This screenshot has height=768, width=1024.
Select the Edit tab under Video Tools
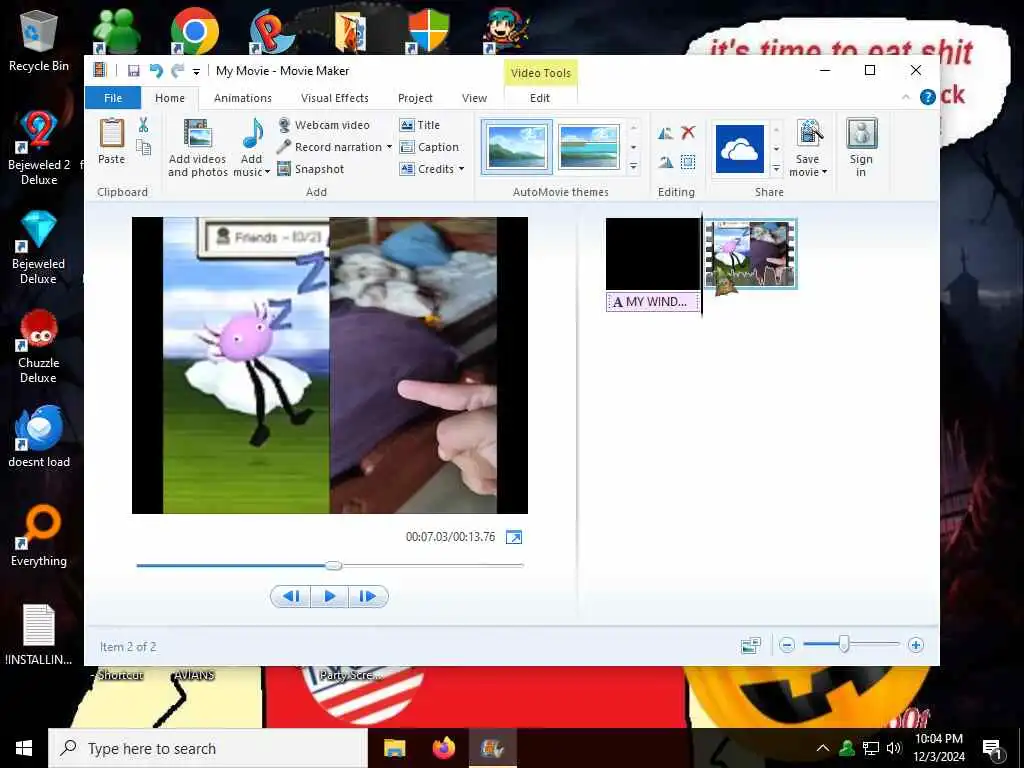pyautogui.click(x=540, y=98)
